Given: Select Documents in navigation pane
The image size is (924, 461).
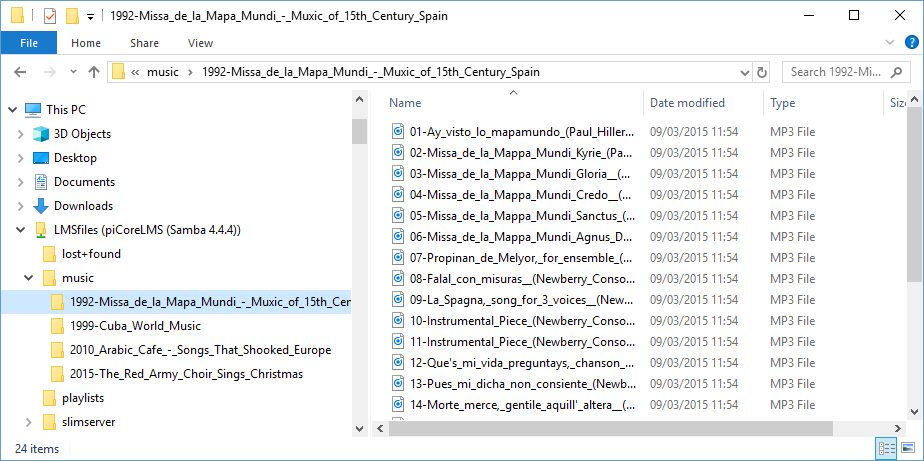Looking at the screenshot, I should click(84, 182).
